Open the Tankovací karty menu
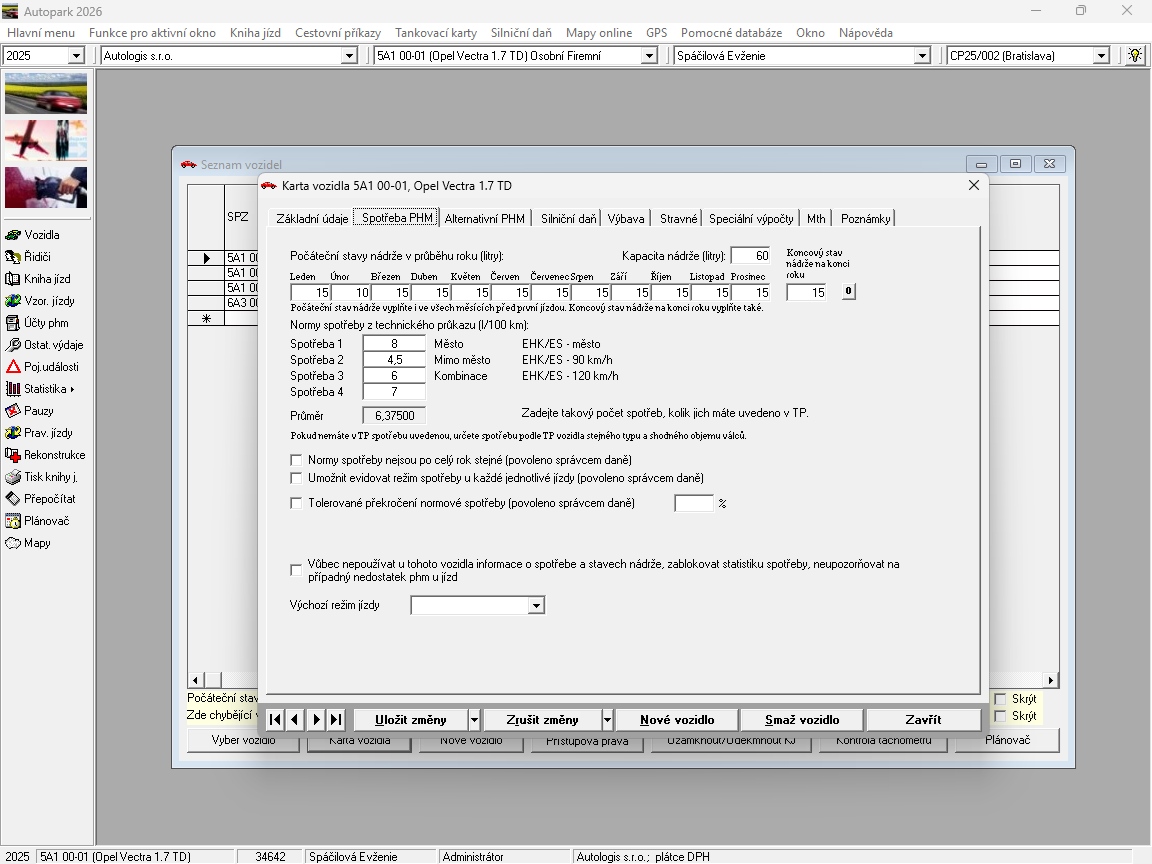 tap(435, 33)
